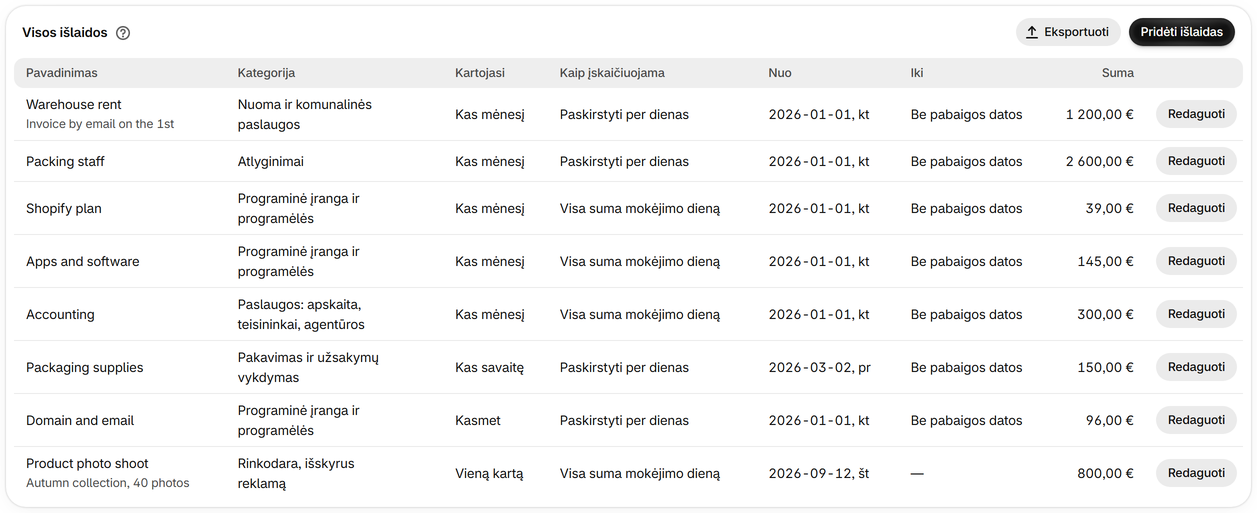Click the Pavadinimas column header
This screenshot has width=1257, height=513.
(62, 73)
